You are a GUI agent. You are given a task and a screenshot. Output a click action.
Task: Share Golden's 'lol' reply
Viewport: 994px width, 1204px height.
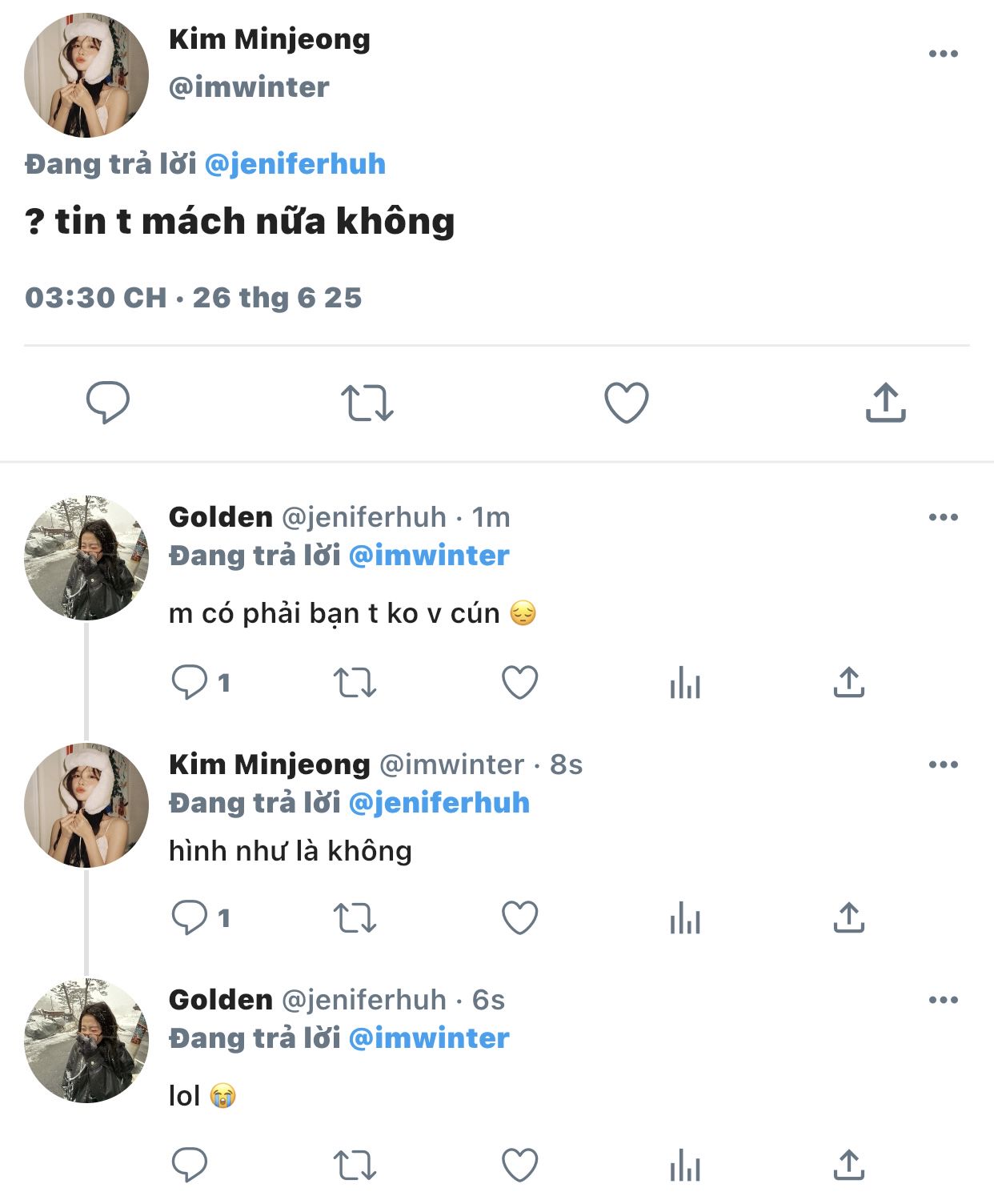[849, 1165]
